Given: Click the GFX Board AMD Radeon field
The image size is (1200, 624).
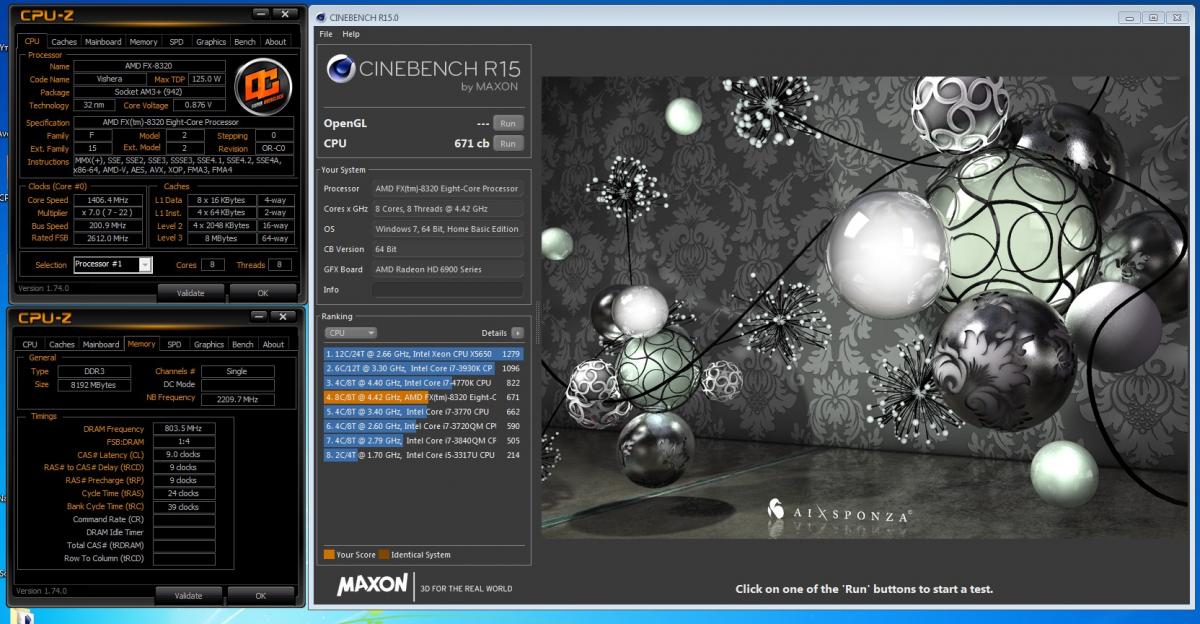Looking at the screenshot, I should pyautogui.click(x=447, y=269).
